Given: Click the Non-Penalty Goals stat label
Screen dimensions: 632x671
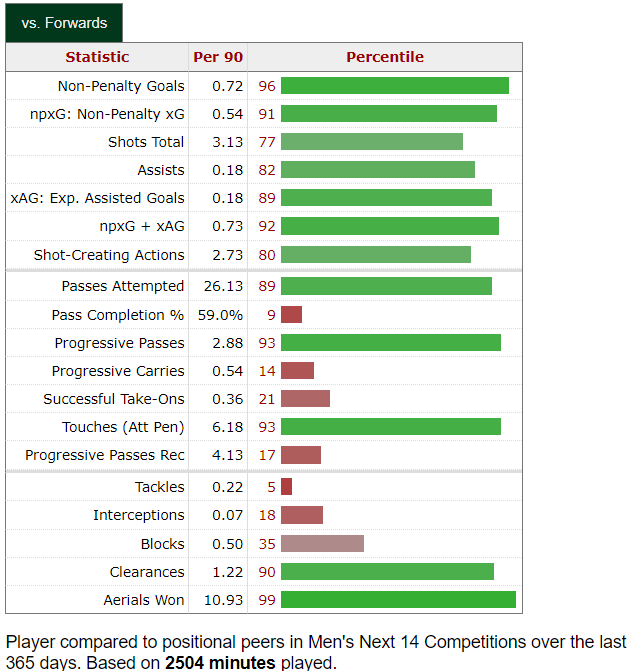Looking at the screenshot, I should (121, 86).
